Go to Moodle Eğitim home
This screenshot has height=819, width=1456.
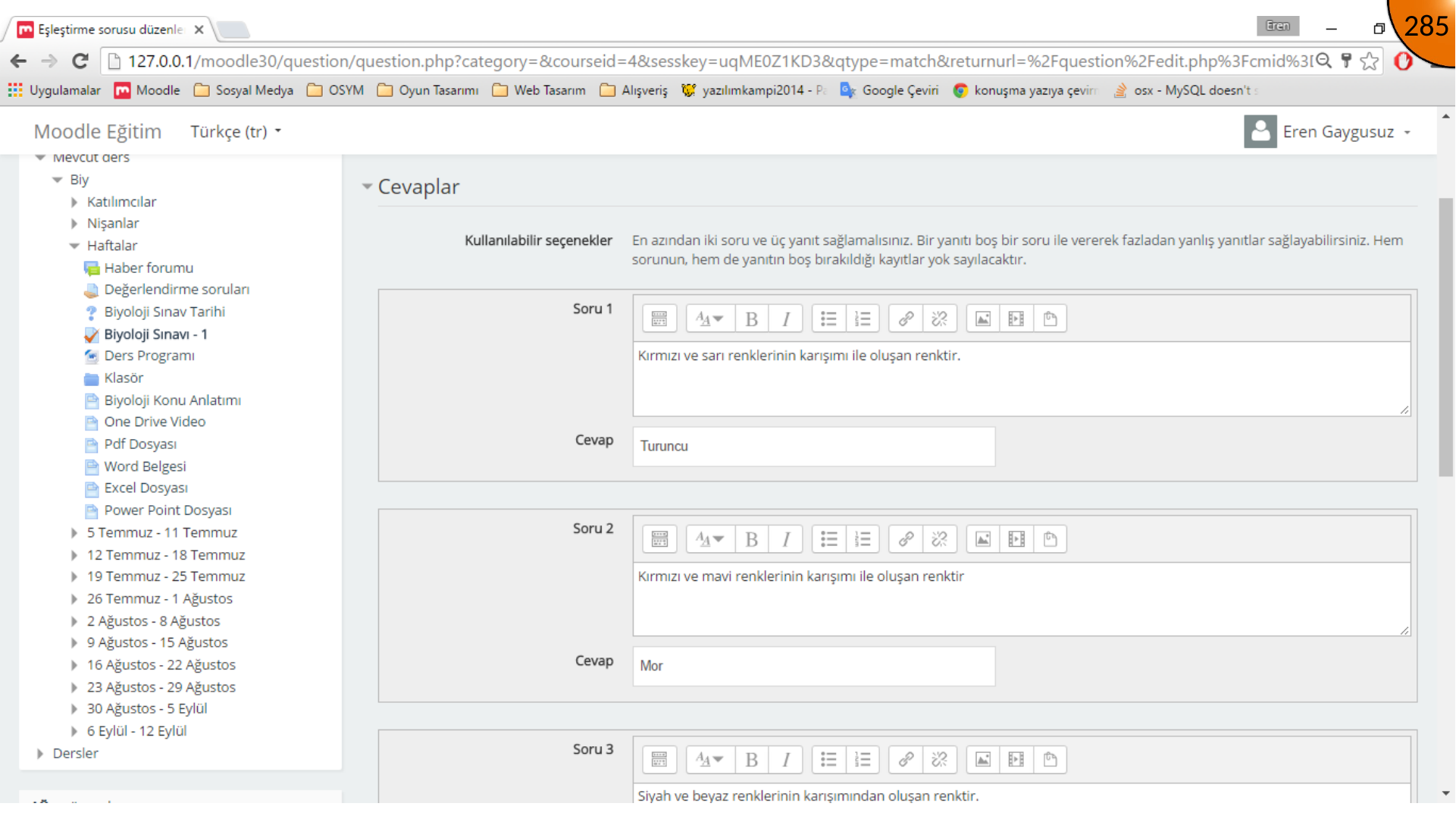point(98,132)
